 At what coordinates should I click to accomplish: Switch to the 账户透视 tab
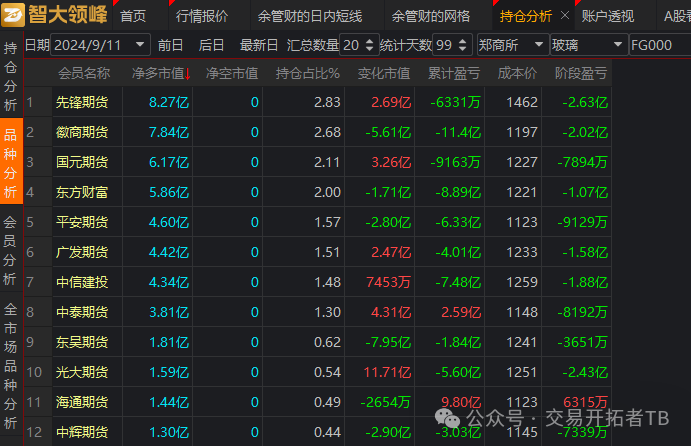(608, 16)
